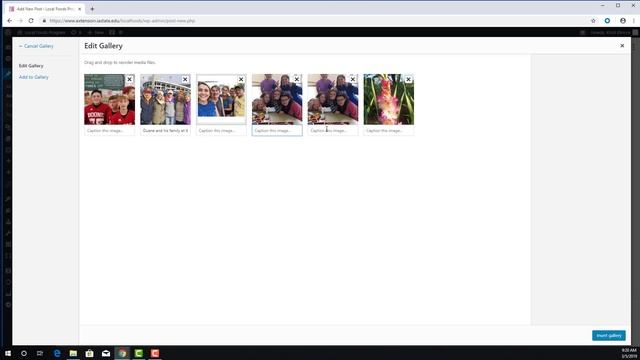Open File Explorer from taskbar
640x360 pixels.
pos(73,353)
